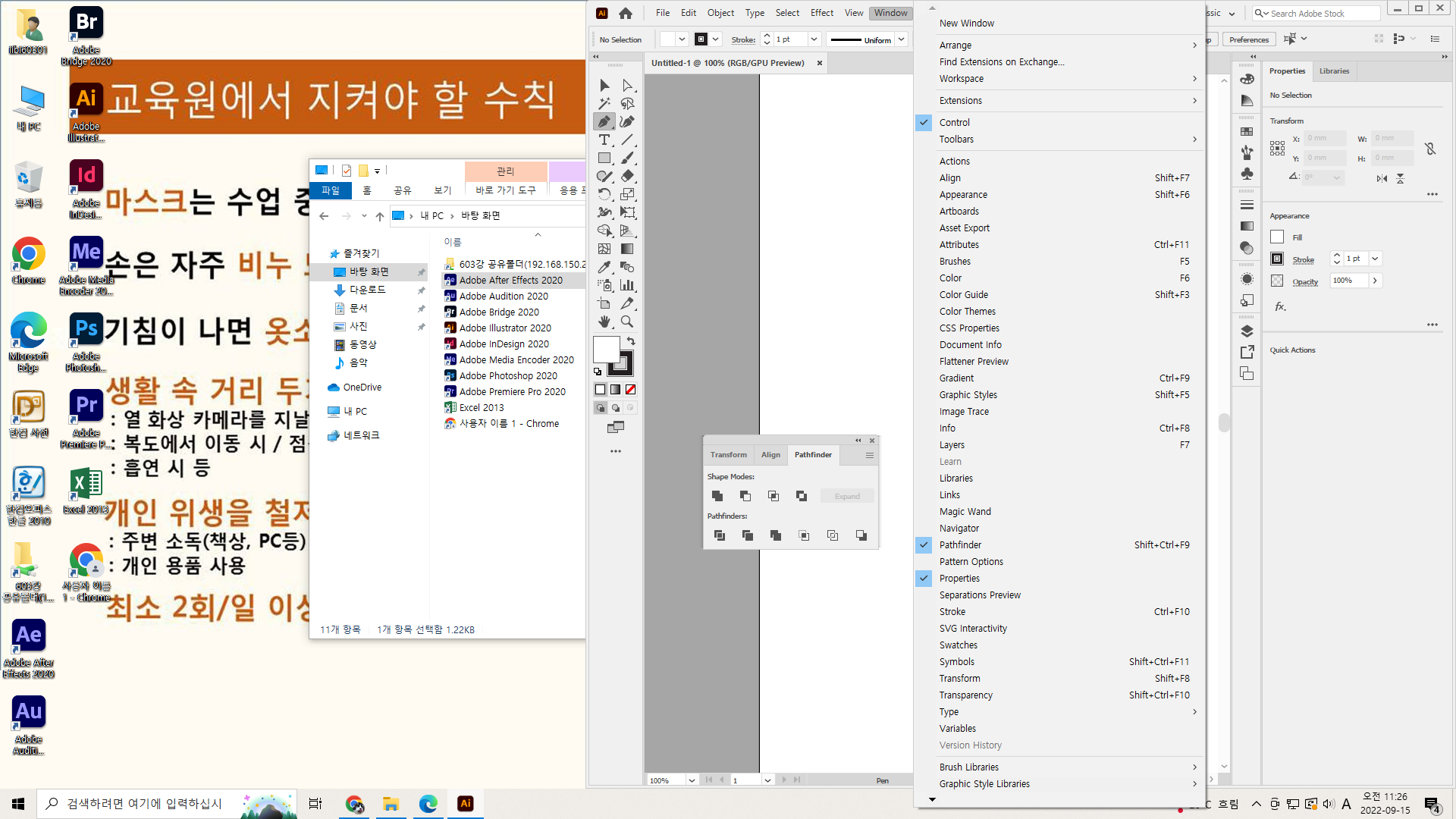Swap fill and stroke colors

point(631,341)
